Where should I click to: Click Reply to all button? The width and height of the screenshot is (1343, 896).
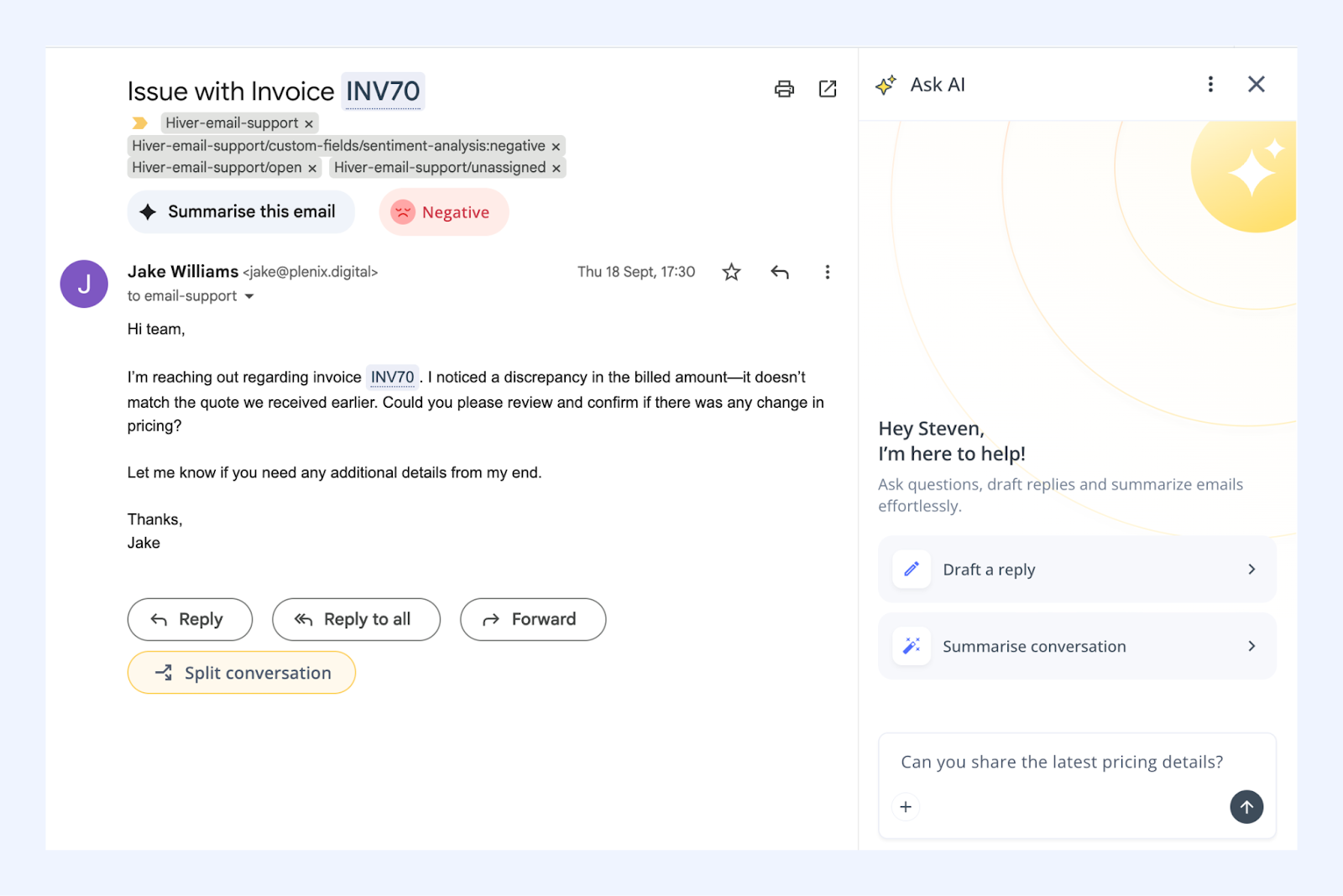click(x=356, y=619)
